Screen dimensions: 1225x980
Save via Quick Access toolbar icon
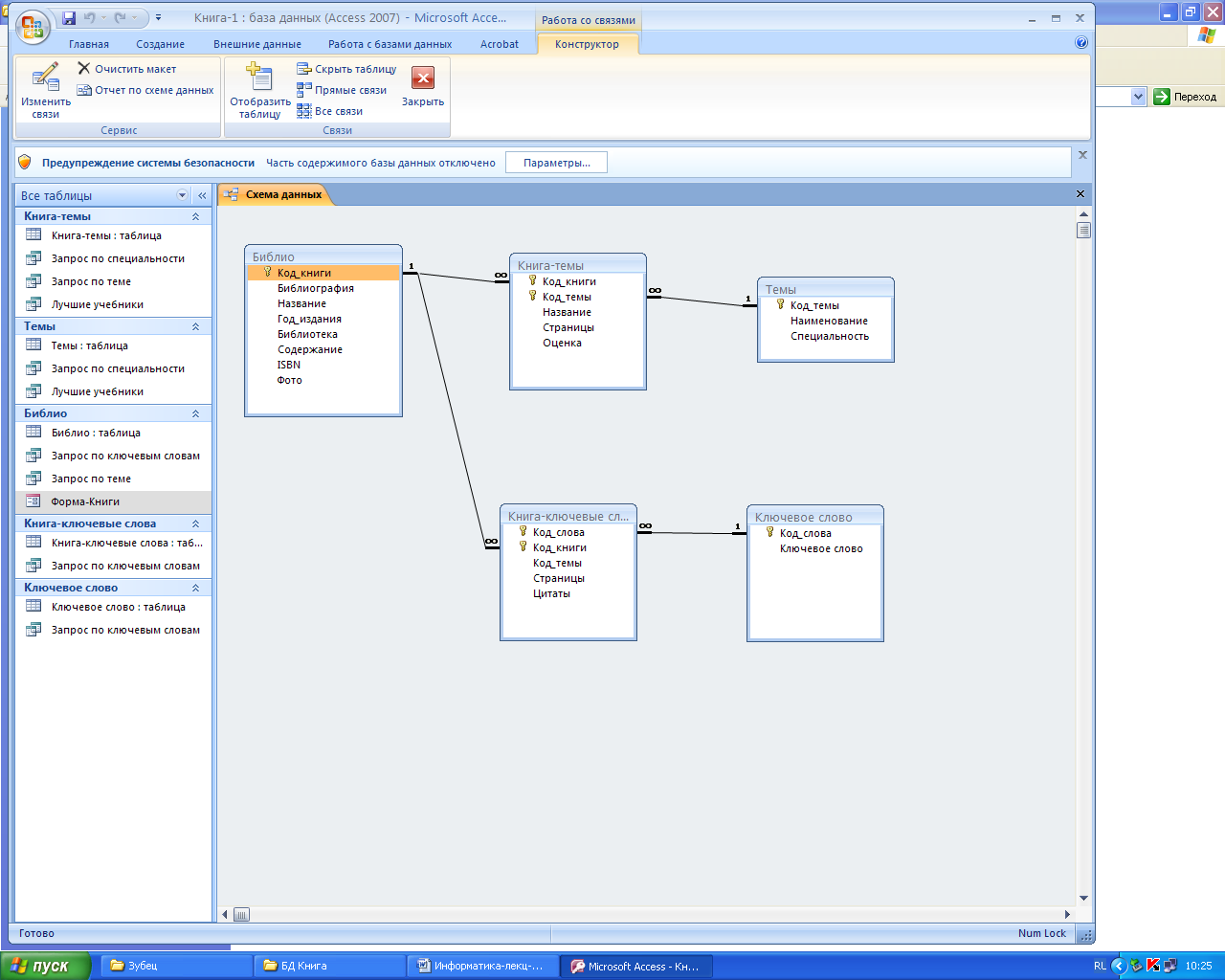pyautogui.click(x=69, y=18)
